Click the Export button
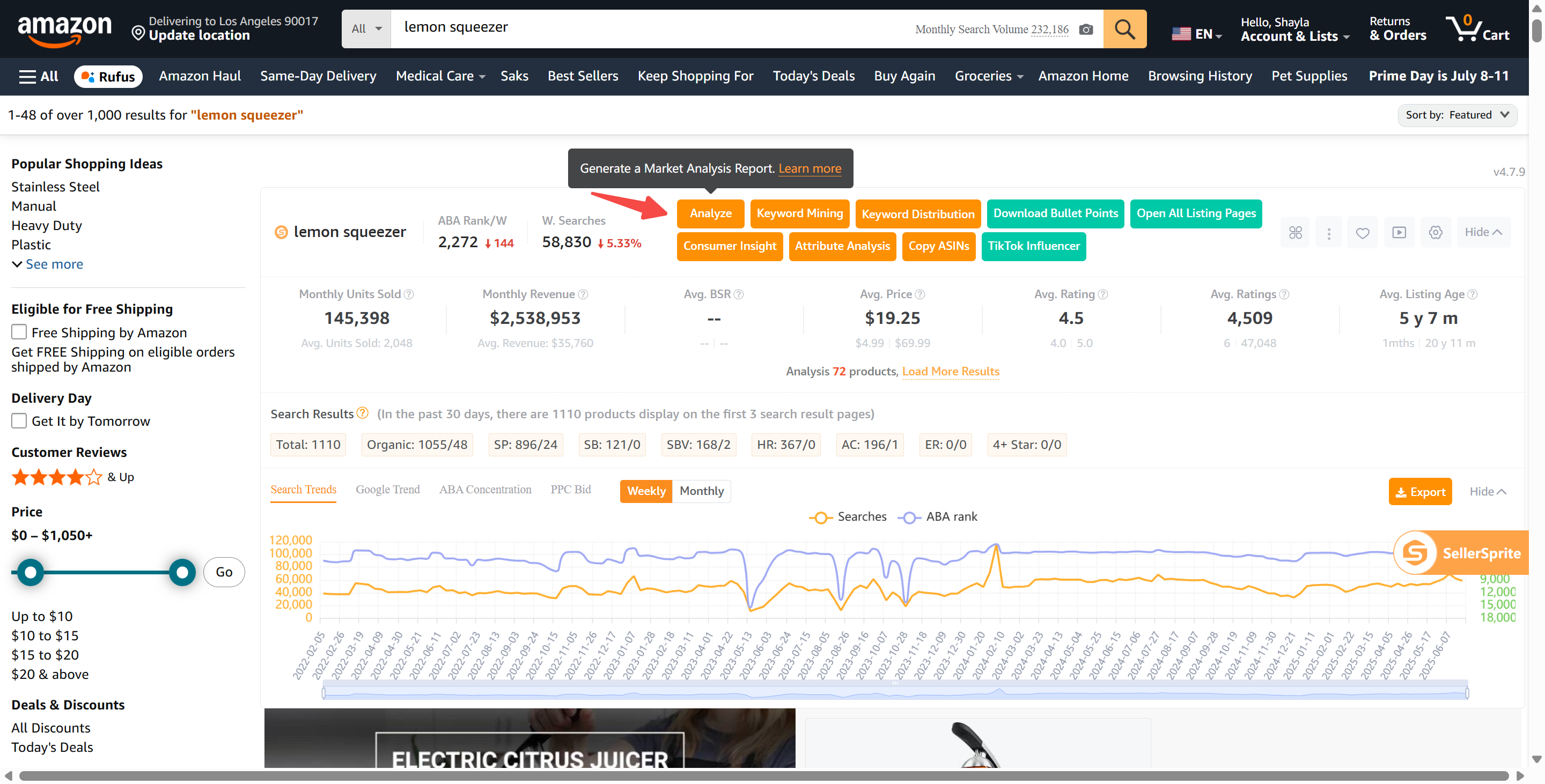Image resolution: width=1545 pixels, height=784 pixels. coord(1419,492)
